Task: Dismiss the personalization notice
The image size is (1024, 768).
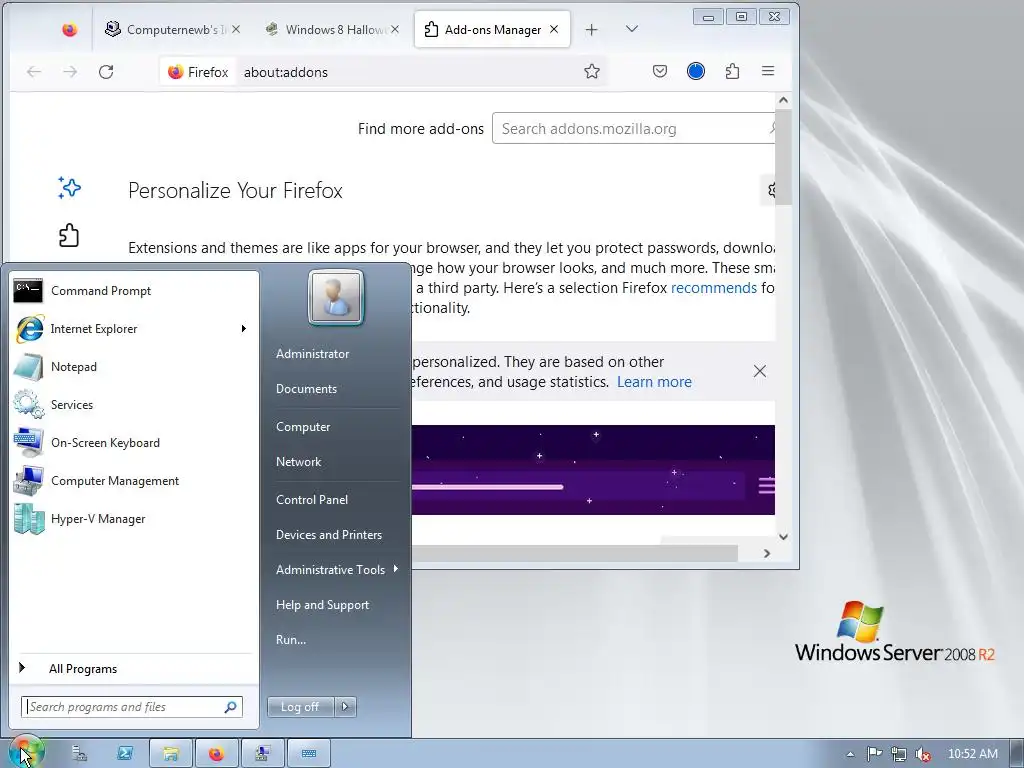Action: pyautogui.click(x=760, y=371)
